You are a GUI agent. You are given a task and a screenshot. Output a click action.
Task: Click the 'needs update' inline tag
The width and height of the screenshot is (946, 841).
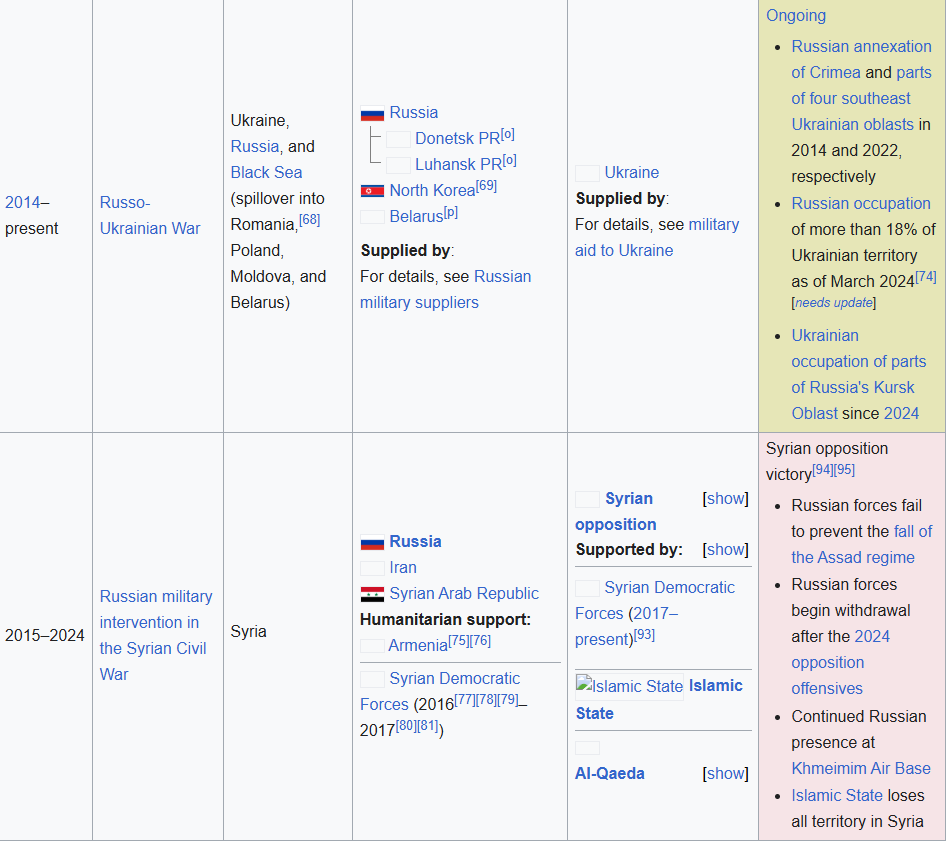click(834, 303)
